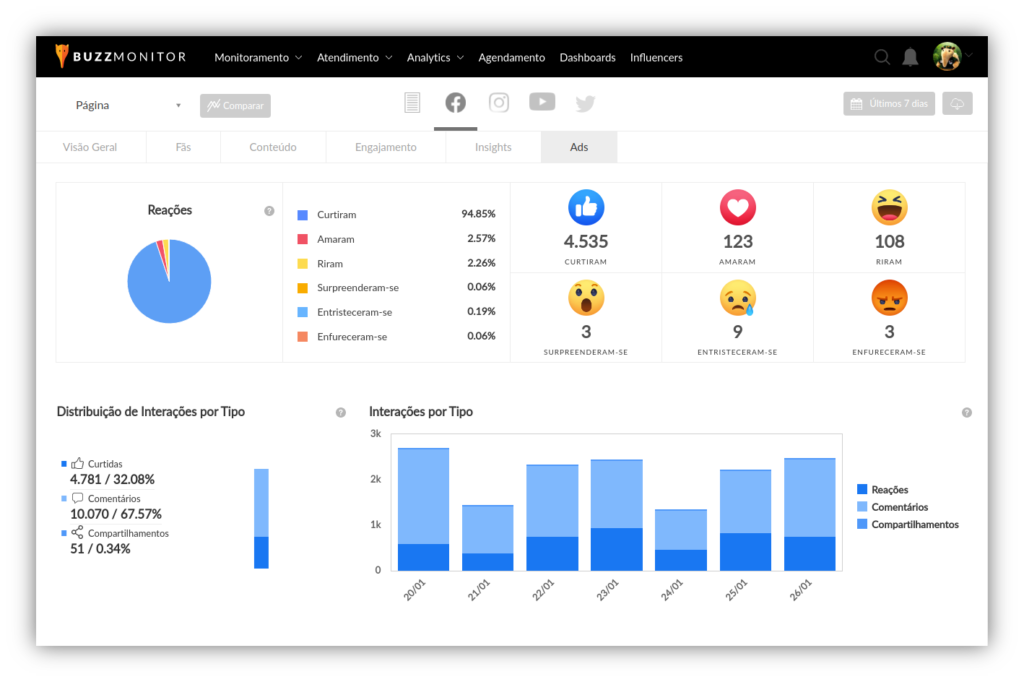Expand the Analytics menu
The width and height of the screenshot is (1024, 682).
pos(435,58)
